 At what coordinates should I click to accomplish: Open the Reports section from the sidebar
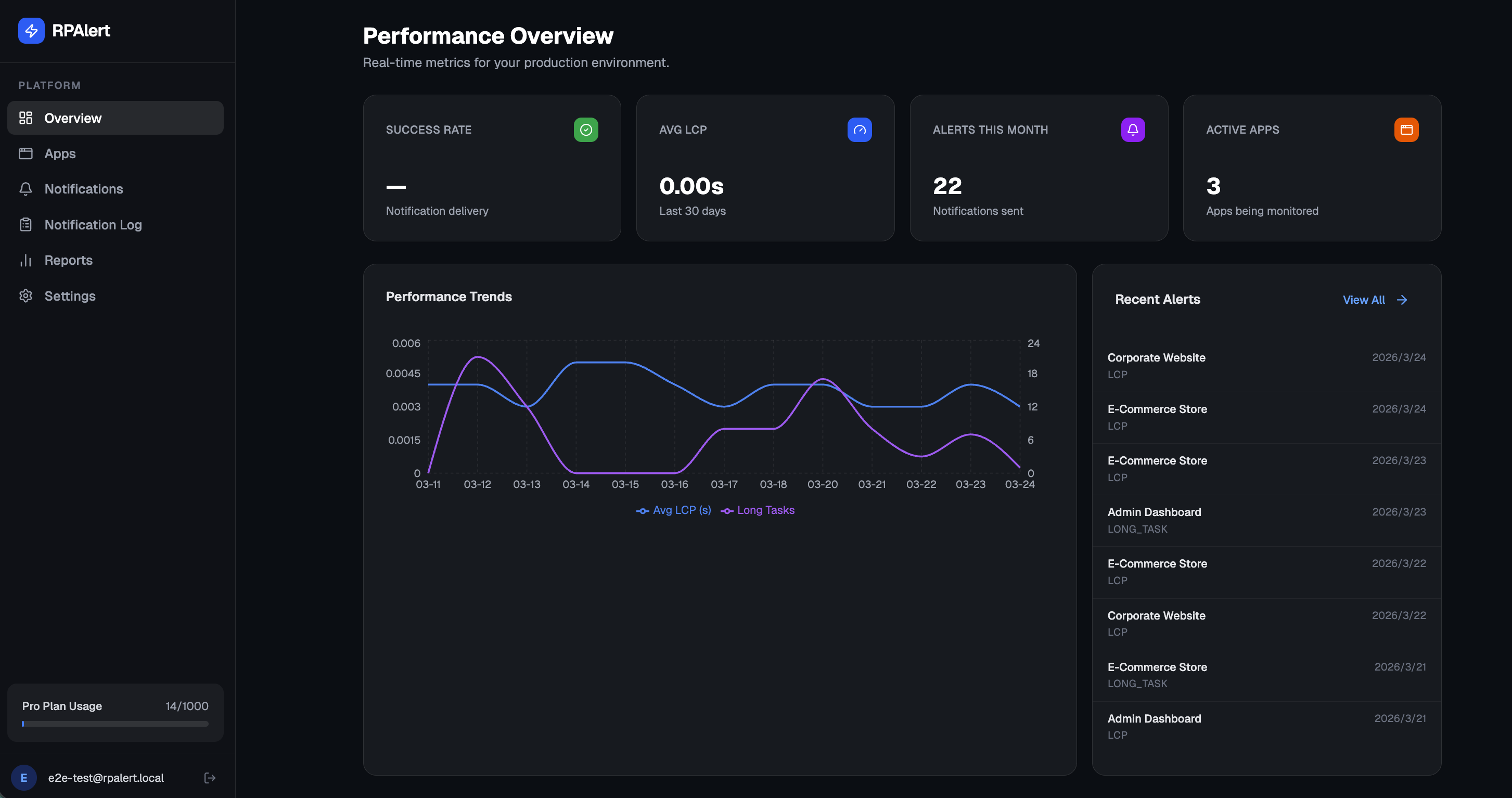coord(68,260)
